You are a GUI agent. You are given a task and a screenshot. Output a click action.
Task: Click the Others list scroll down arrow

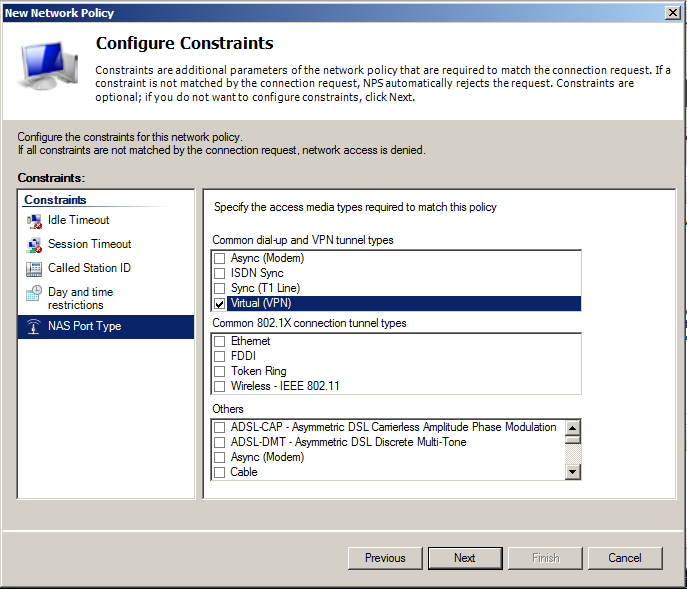[x=573, y=472]
